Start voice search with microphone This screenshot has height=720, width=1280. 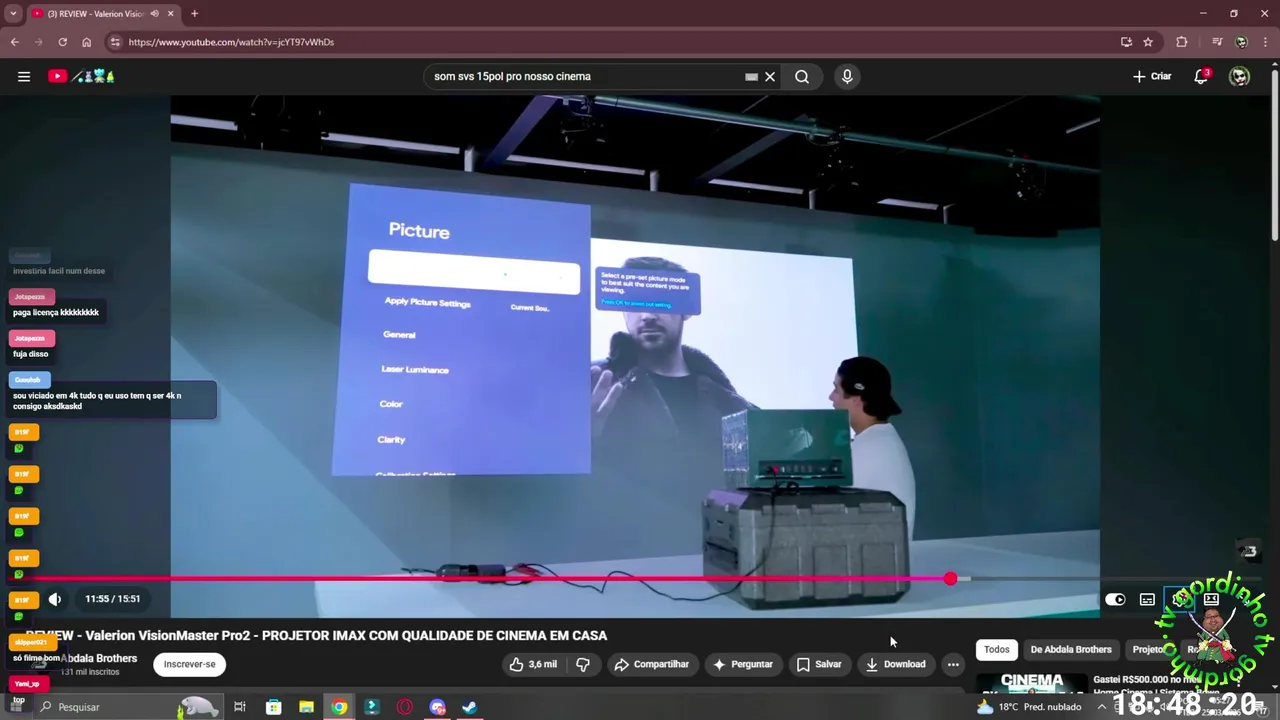point(847,76)
